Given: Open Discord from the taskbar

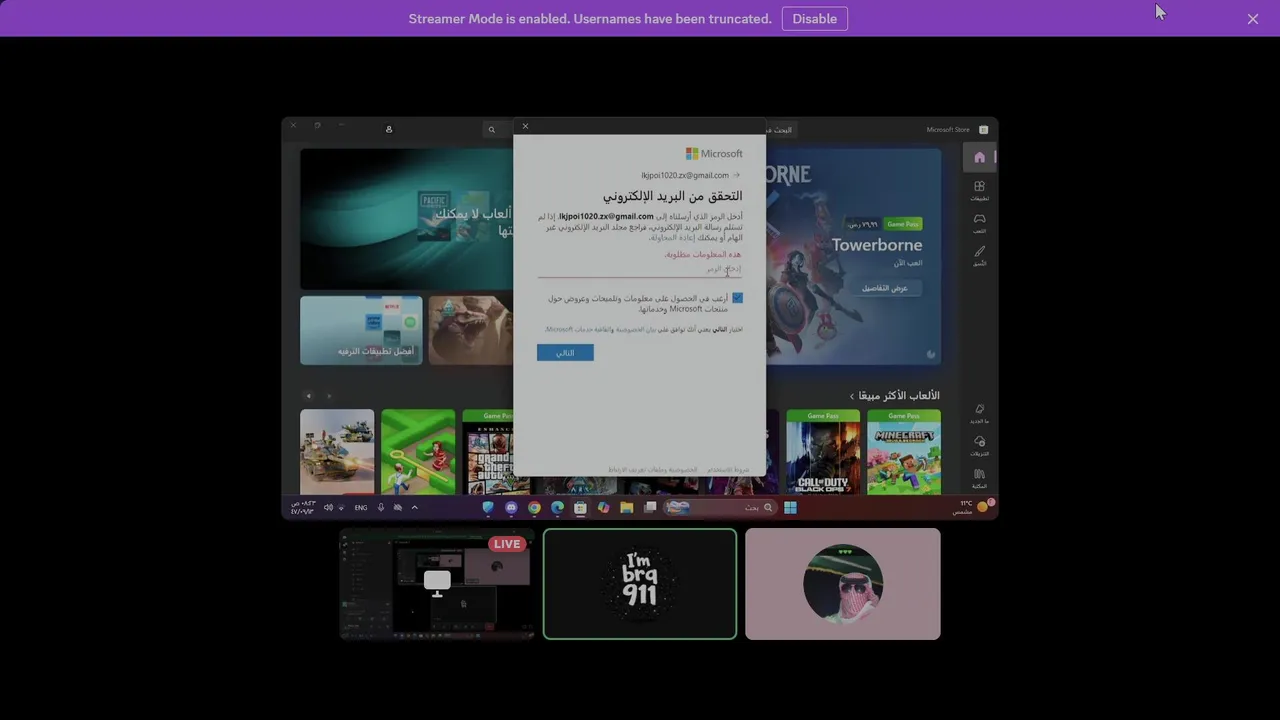Looking at the screenshot, I should [x=512, y=508].
